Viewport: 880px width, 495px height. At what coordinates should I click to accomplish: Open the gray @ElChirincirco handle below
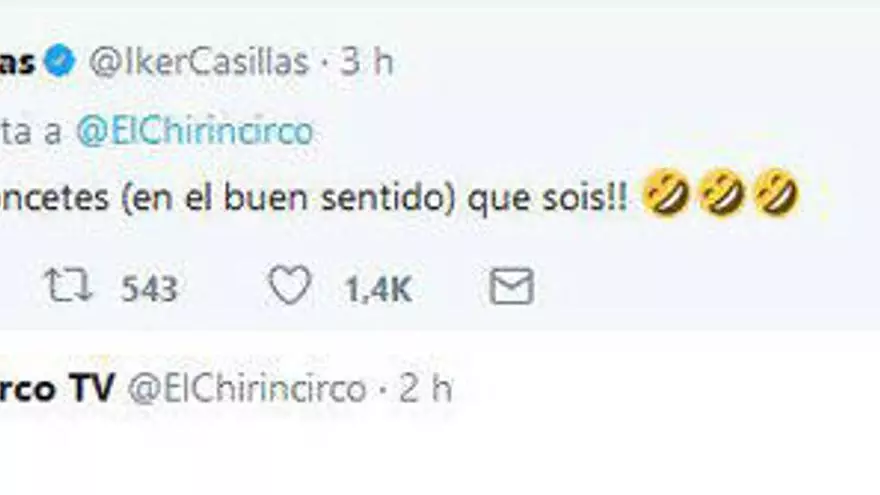[x=248, y=388]
